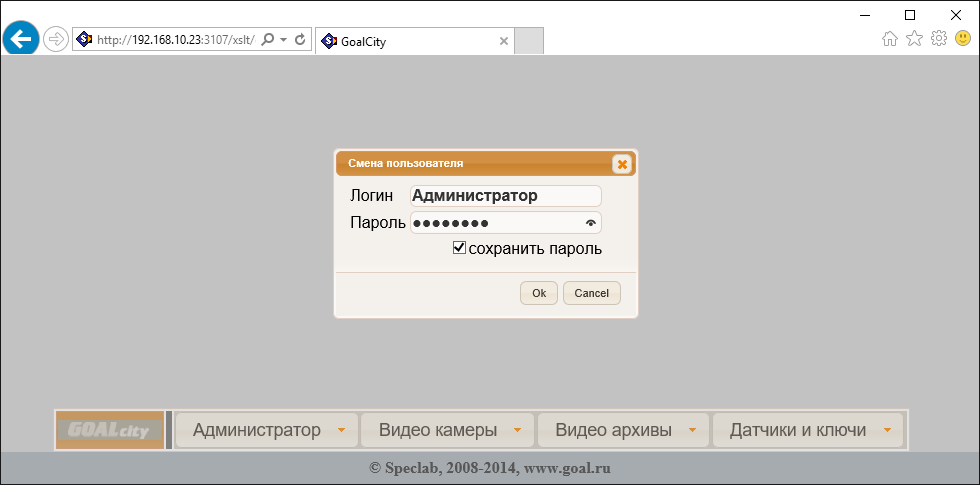Open Favorites star icon

[914, 39]
